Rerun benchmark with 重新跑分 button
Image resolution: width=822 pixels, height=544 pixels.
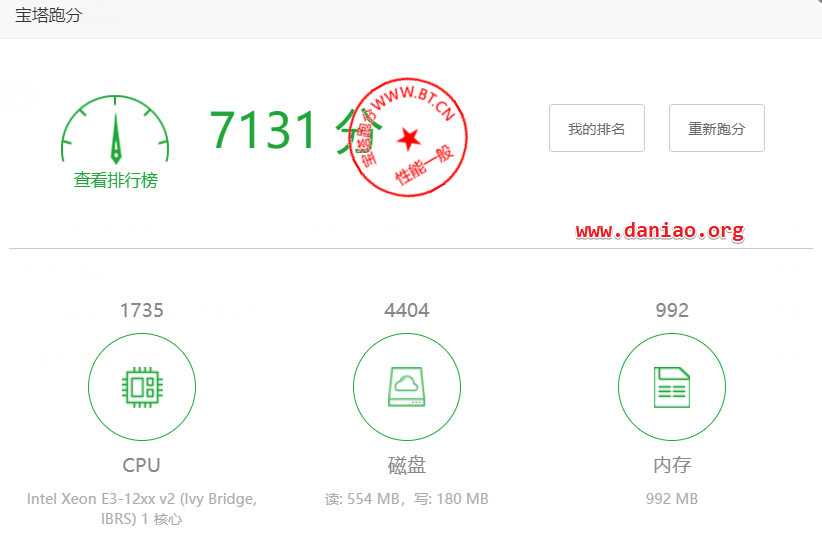717,128
